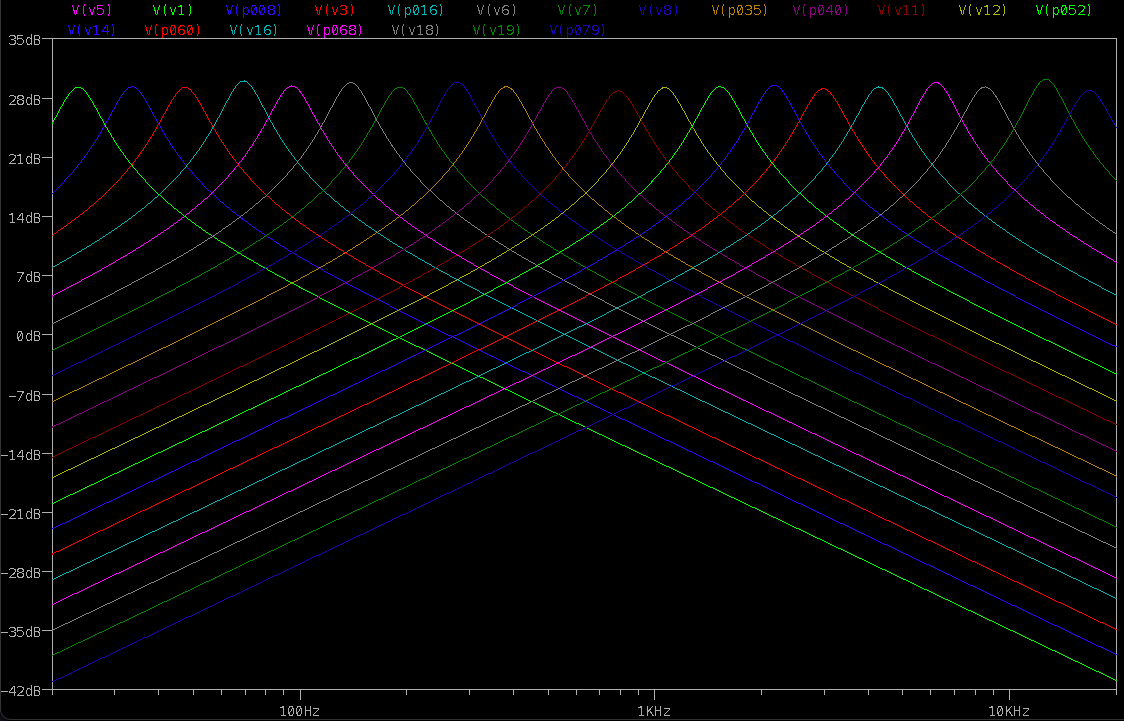Select the V(v7) trace label
Viewport: 1124px width, 721px height.
click(x=578, y=11)
